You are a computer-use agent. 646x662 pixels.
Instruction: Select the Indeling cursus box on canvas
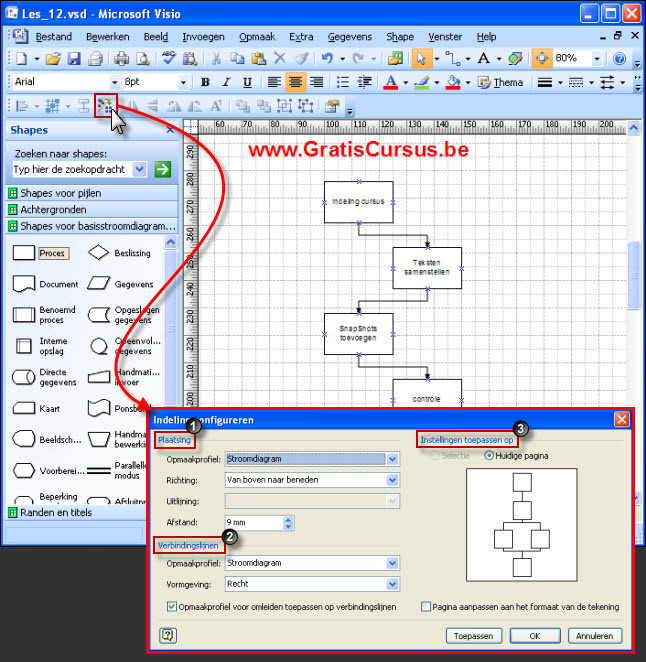[x=358, y=202]
